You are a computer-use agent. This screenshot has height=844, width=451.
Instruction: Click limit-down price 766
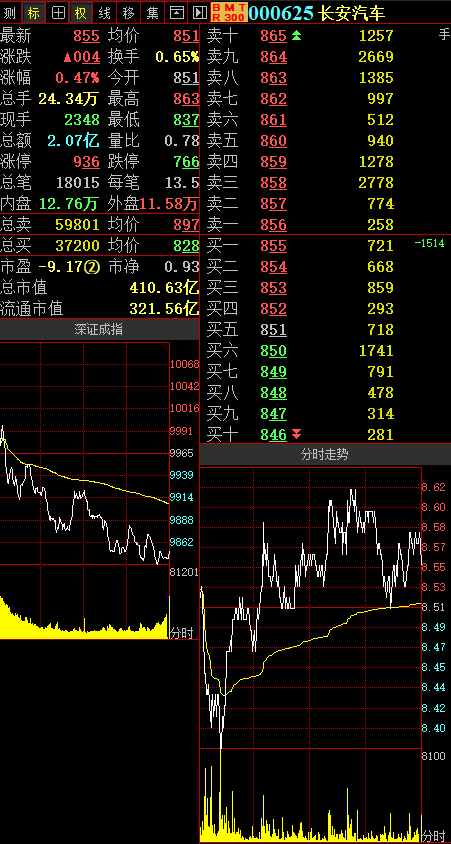click(186, 162)
